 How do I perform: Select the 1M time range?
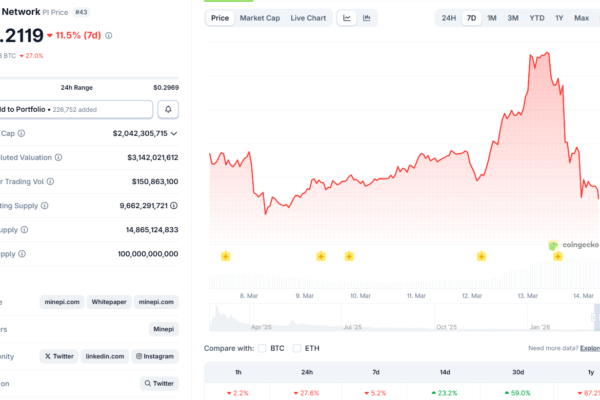[491, 18]
